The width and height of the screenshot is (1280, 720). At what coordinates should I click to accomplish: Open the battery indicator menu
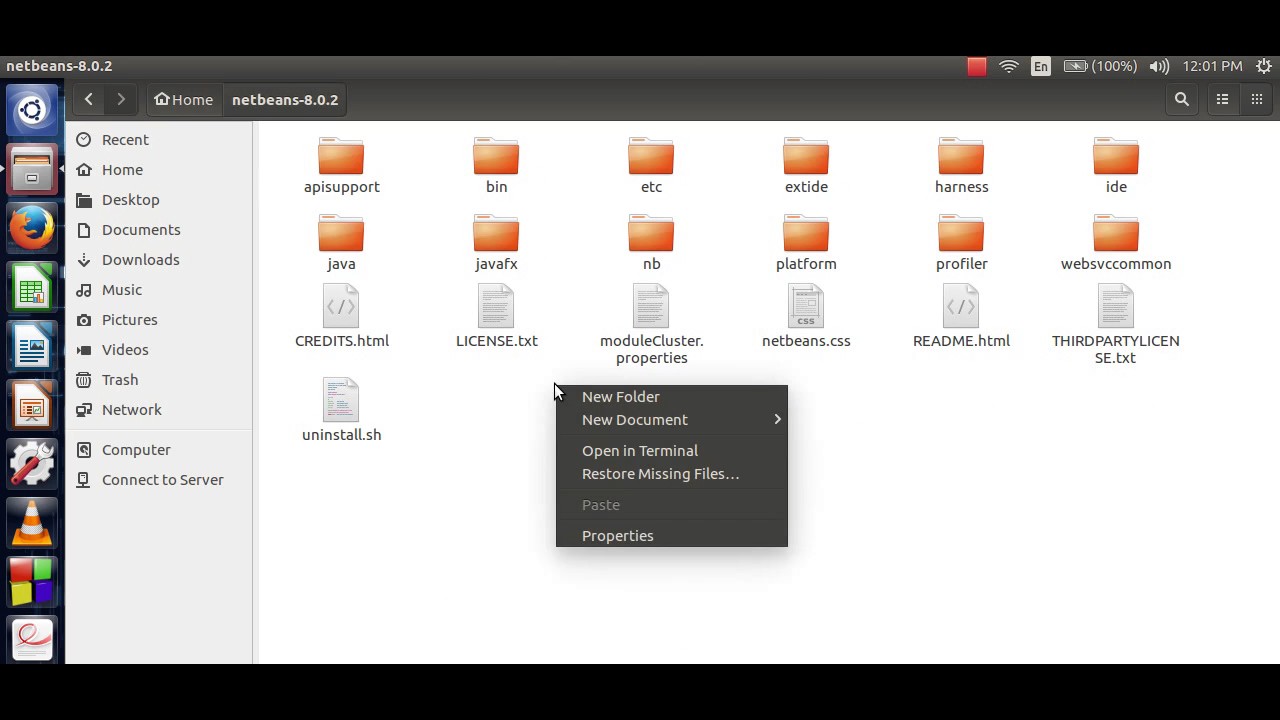[1100, 66]
